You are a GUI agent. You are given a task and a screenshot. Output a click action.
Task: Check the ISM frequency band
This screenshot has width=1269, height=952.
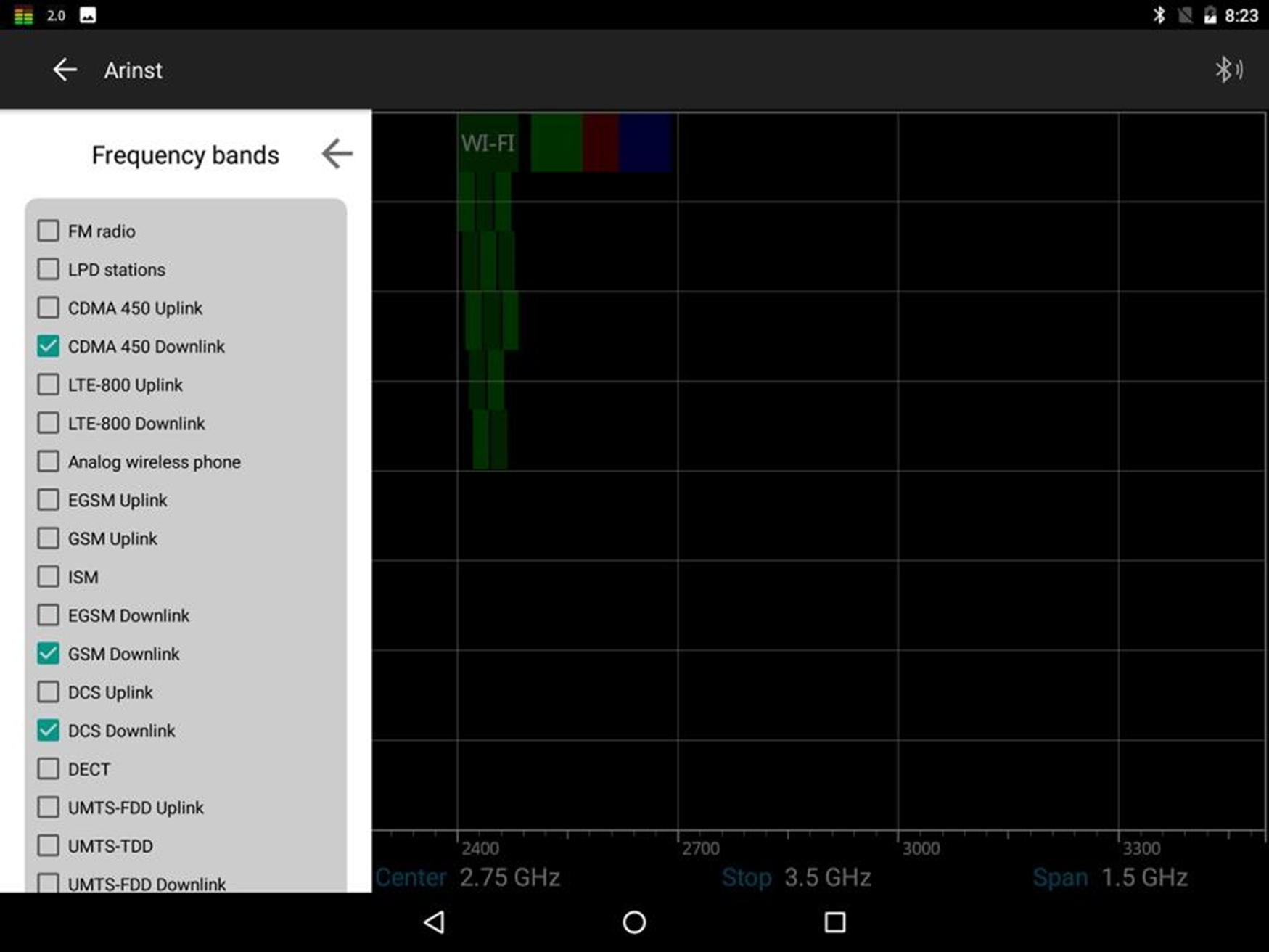49,577
